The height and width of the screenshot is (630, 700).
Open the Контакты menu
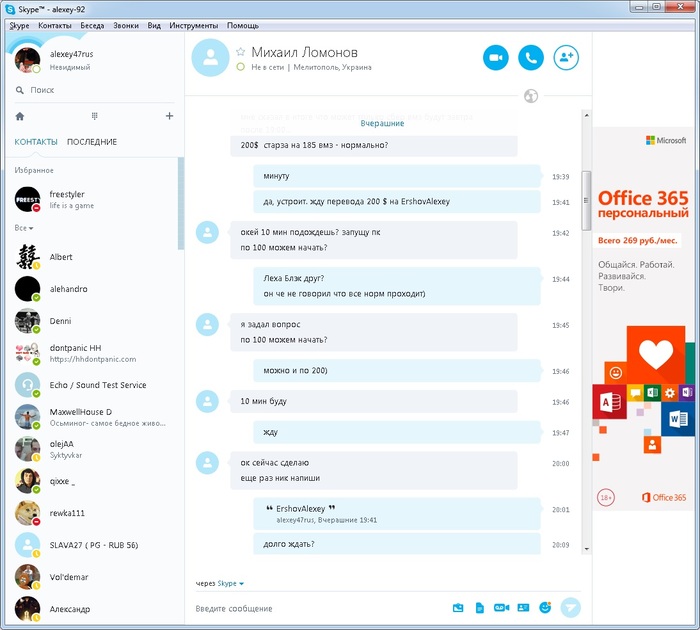click(54, 25)
